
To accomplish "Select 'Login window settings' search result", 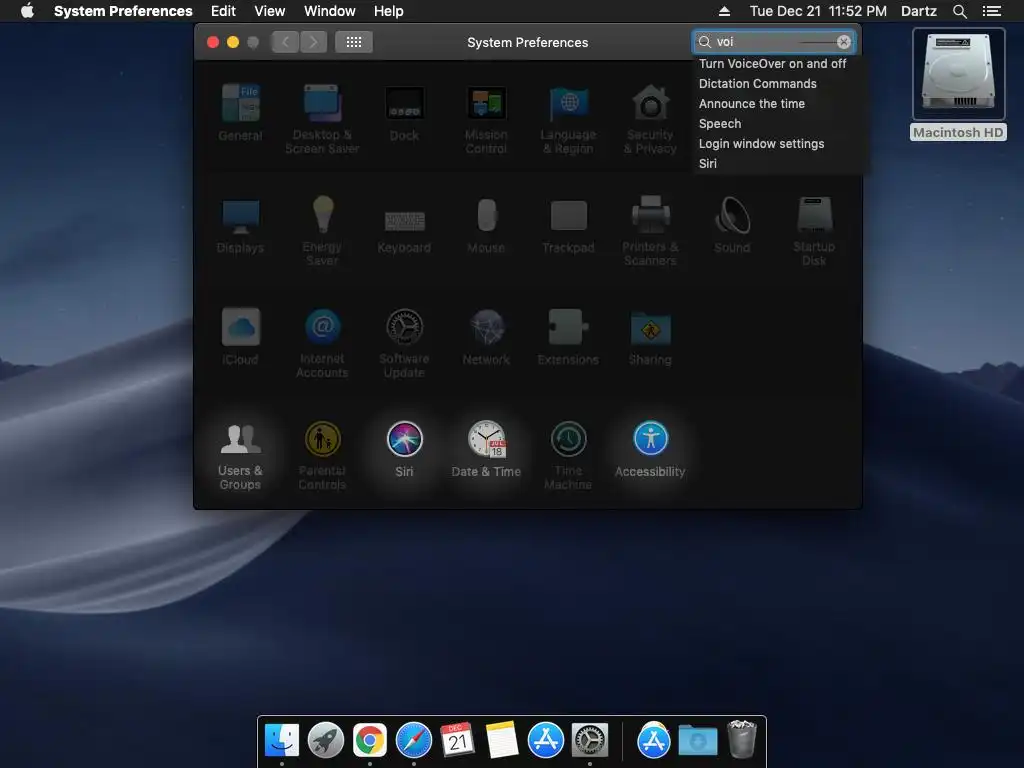I will coord(761,144).
